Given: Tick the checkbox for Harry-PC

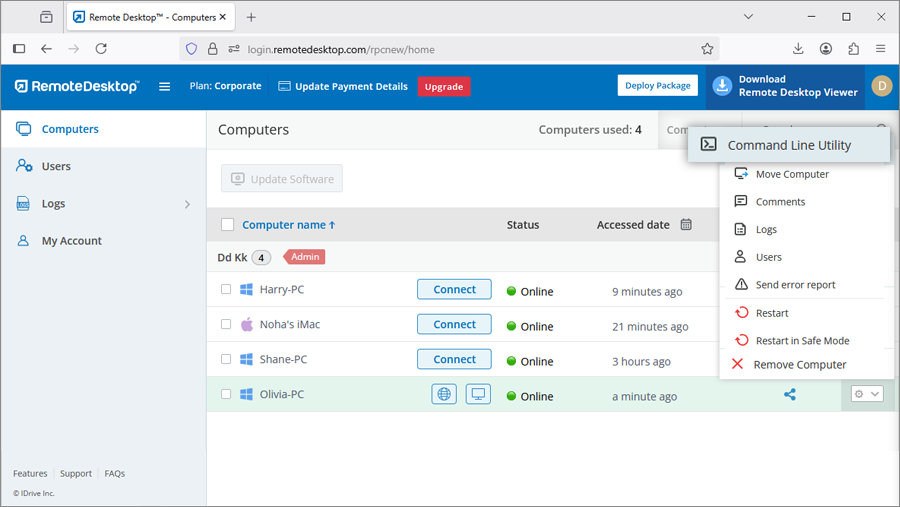Looking at the screenshot, I should 226,290.
